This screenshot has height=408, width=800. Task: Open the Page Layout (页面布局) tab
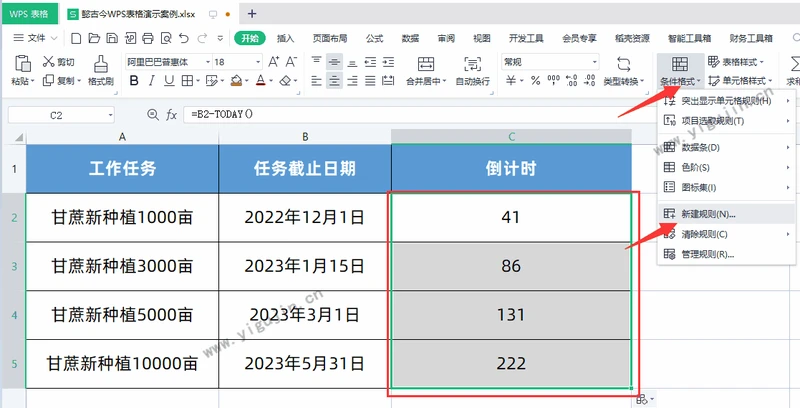[330, 38]
